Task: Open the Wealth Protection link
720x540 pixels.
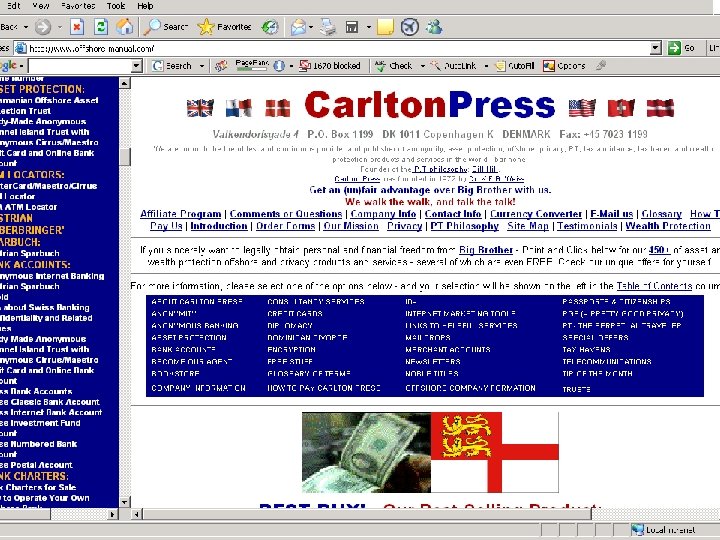Action: pos(668,226)
